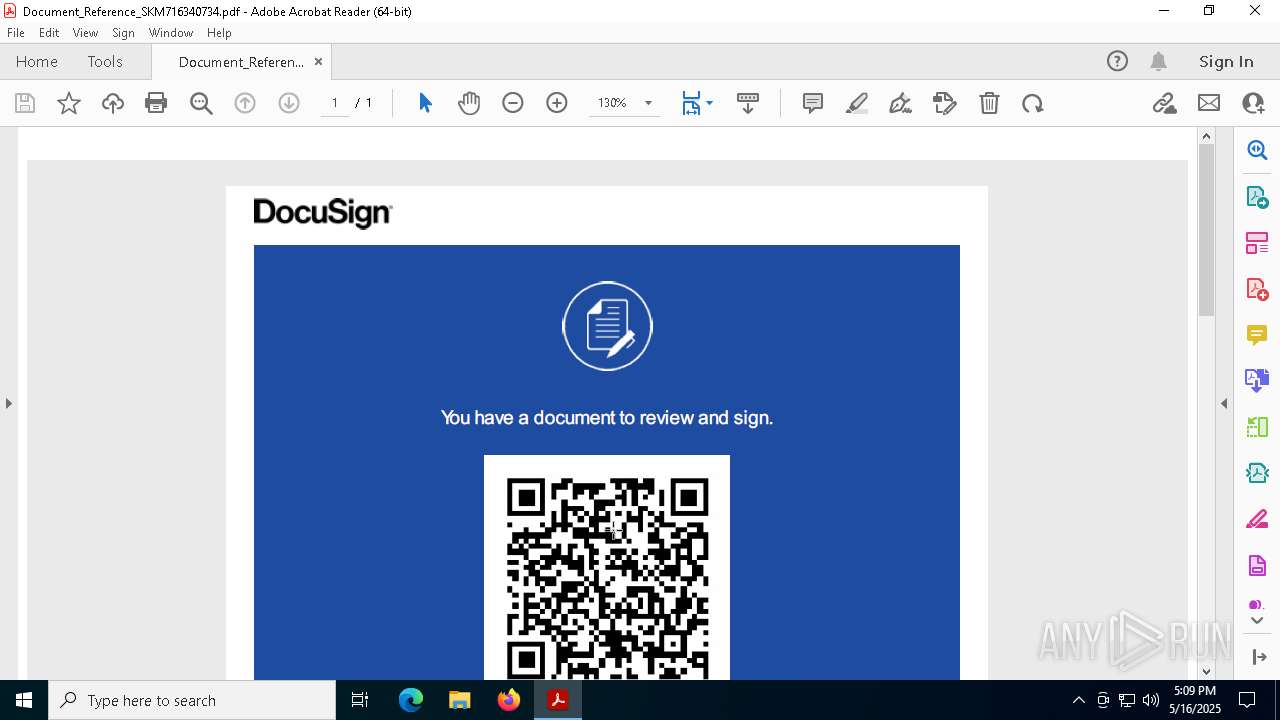Zoom out with the minus button
Image resolution: width=1280 pixels, height=720 pixels.
(513, 103)
